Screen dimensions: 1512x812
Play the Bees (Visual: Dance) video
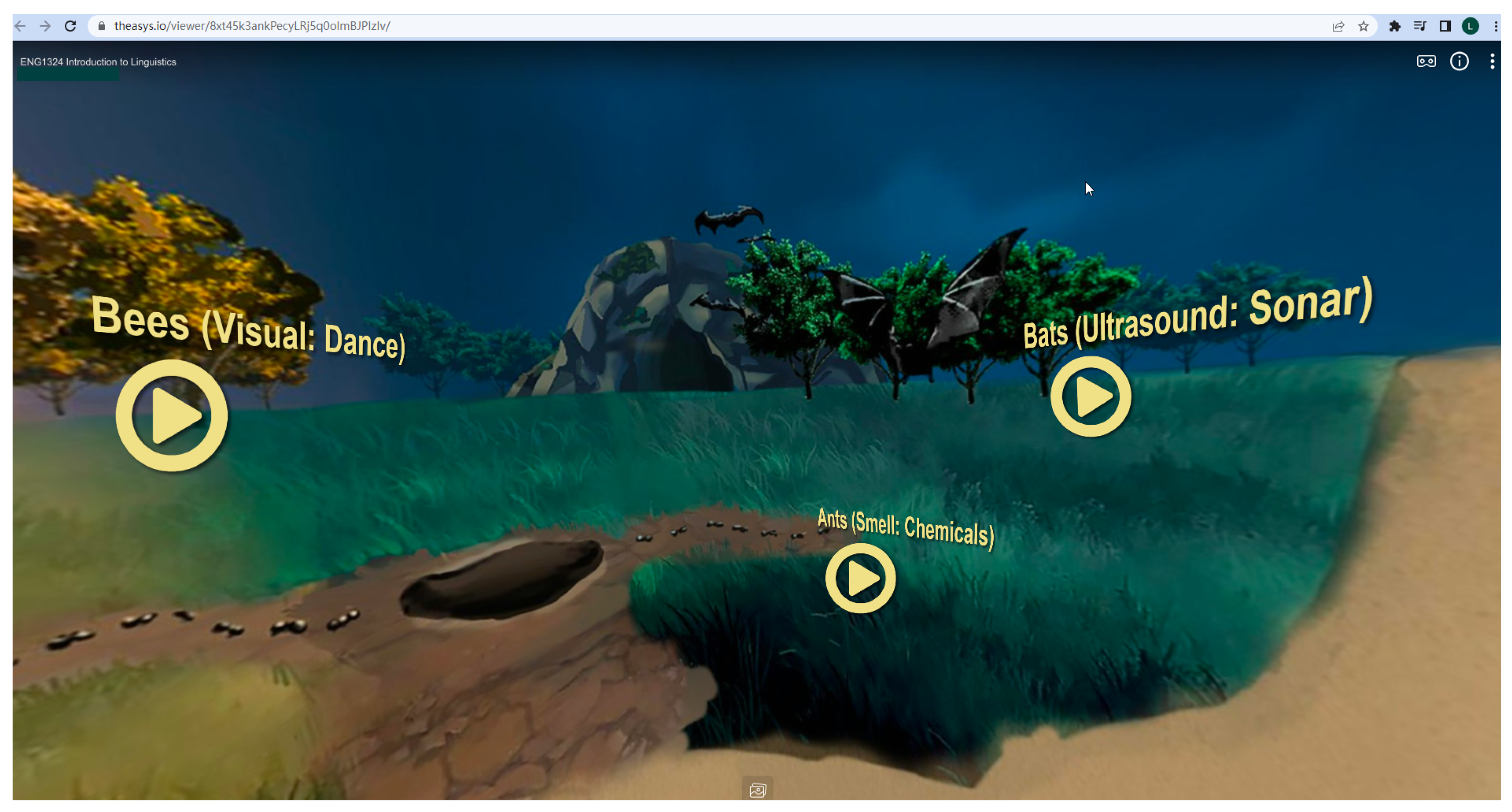[x=171, y=416]
